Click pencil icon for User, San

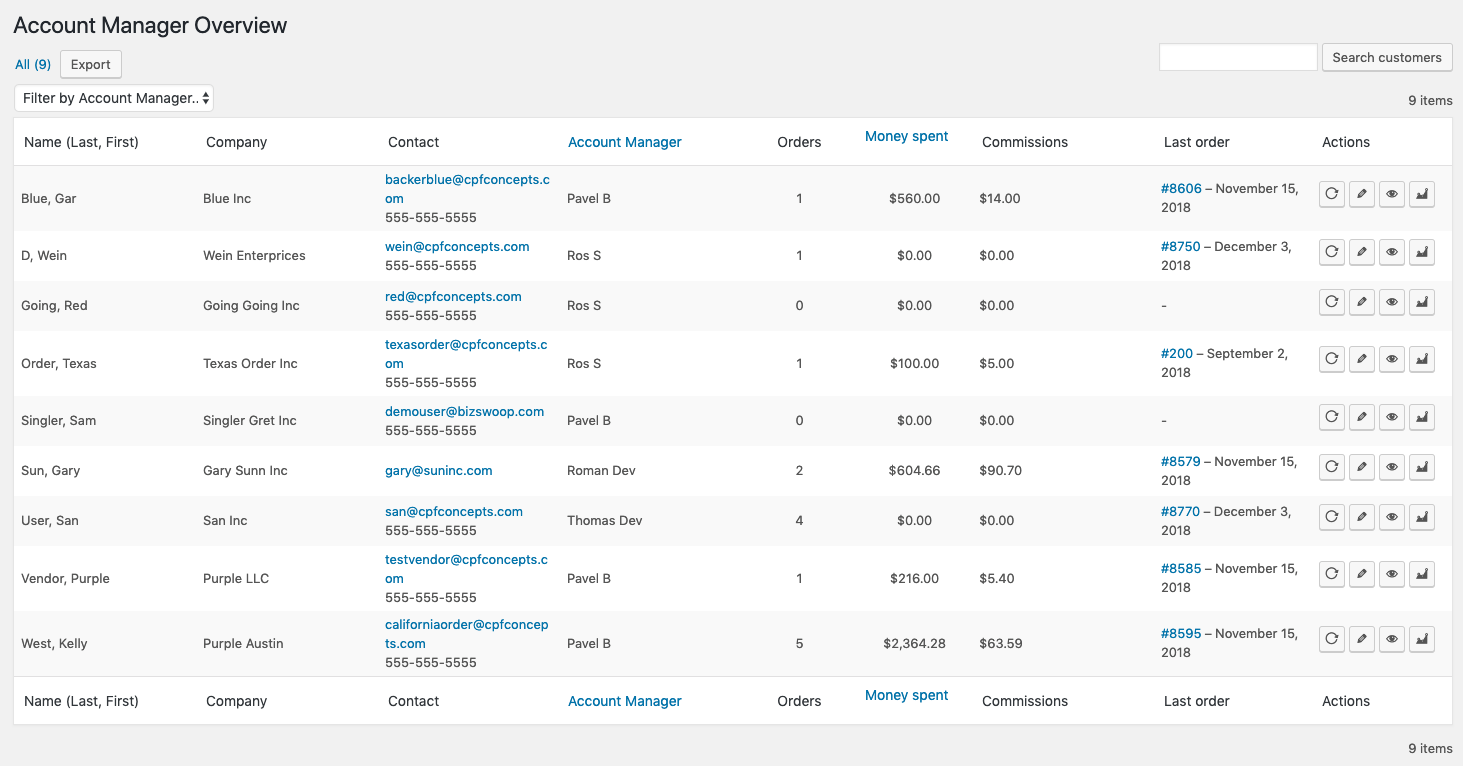coord(1361,517)
